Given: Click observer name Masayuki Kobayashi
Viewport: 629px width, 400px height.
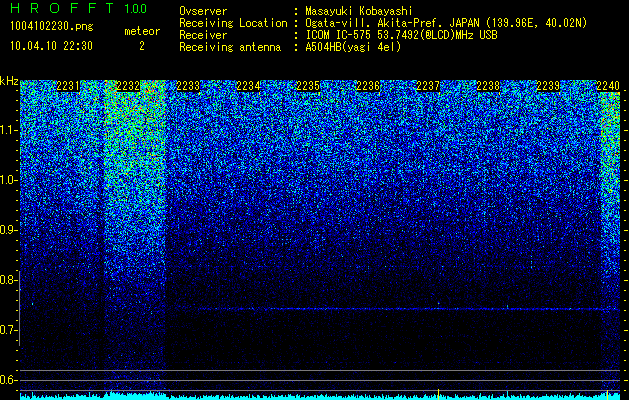Looking at the screenshot, I should tap(359, 11).
